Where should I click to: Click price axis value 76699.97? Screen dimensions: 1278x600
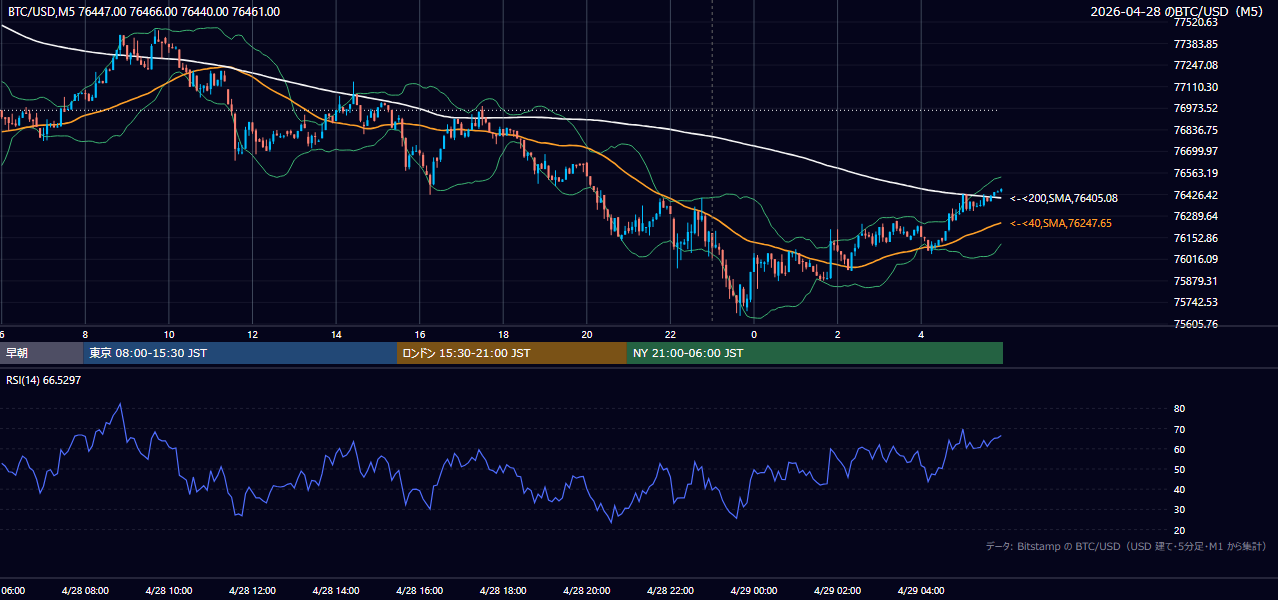click(1196, 151)
